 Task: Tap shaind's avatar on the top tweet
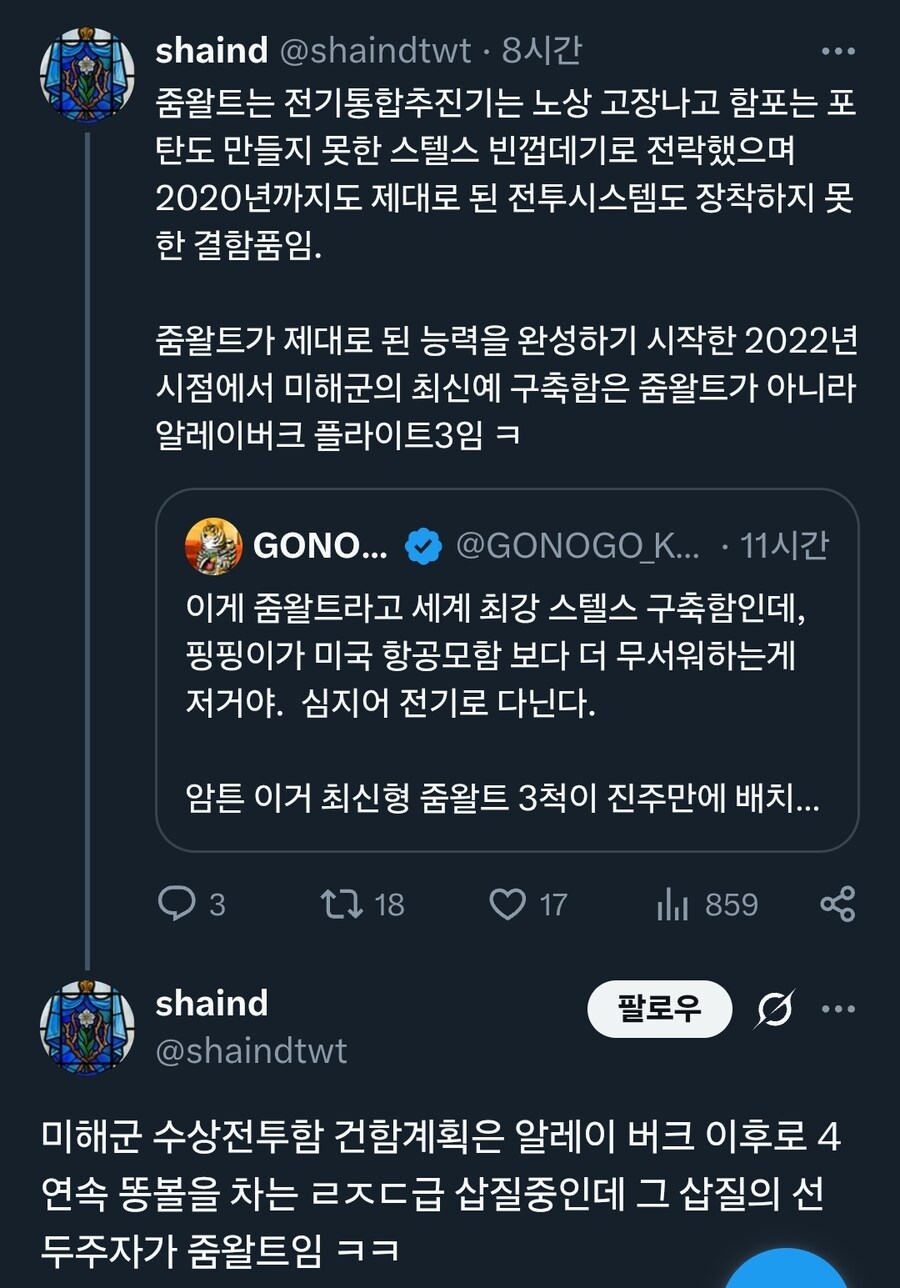click(x=87, y=74)
